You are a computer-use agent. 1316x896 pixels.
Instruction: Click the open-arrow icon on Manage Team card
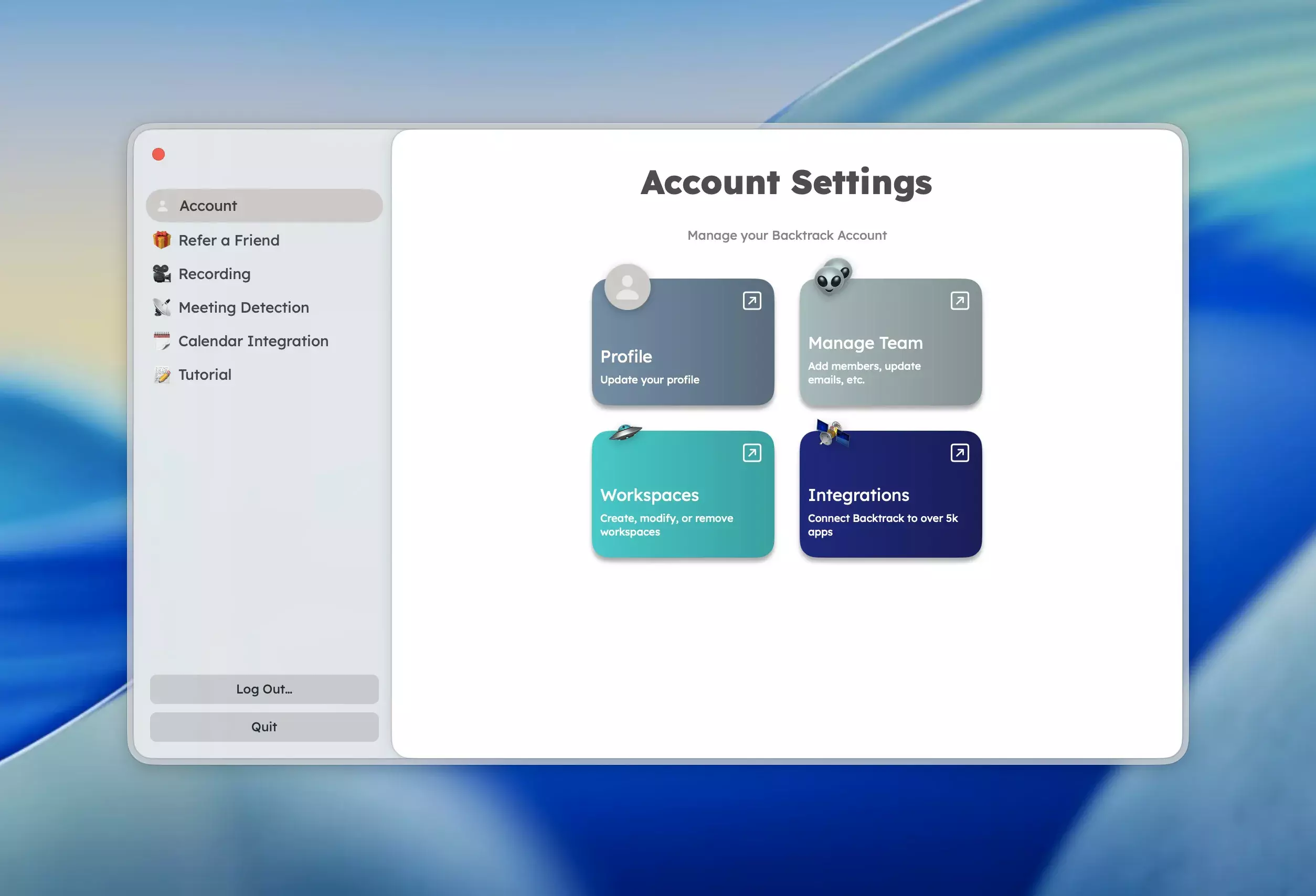pos(959,301)
